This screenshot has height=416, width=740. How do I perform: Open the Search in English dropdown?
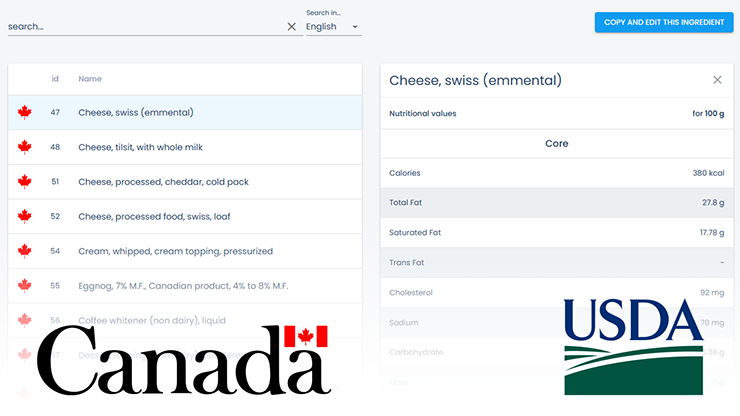334,27
